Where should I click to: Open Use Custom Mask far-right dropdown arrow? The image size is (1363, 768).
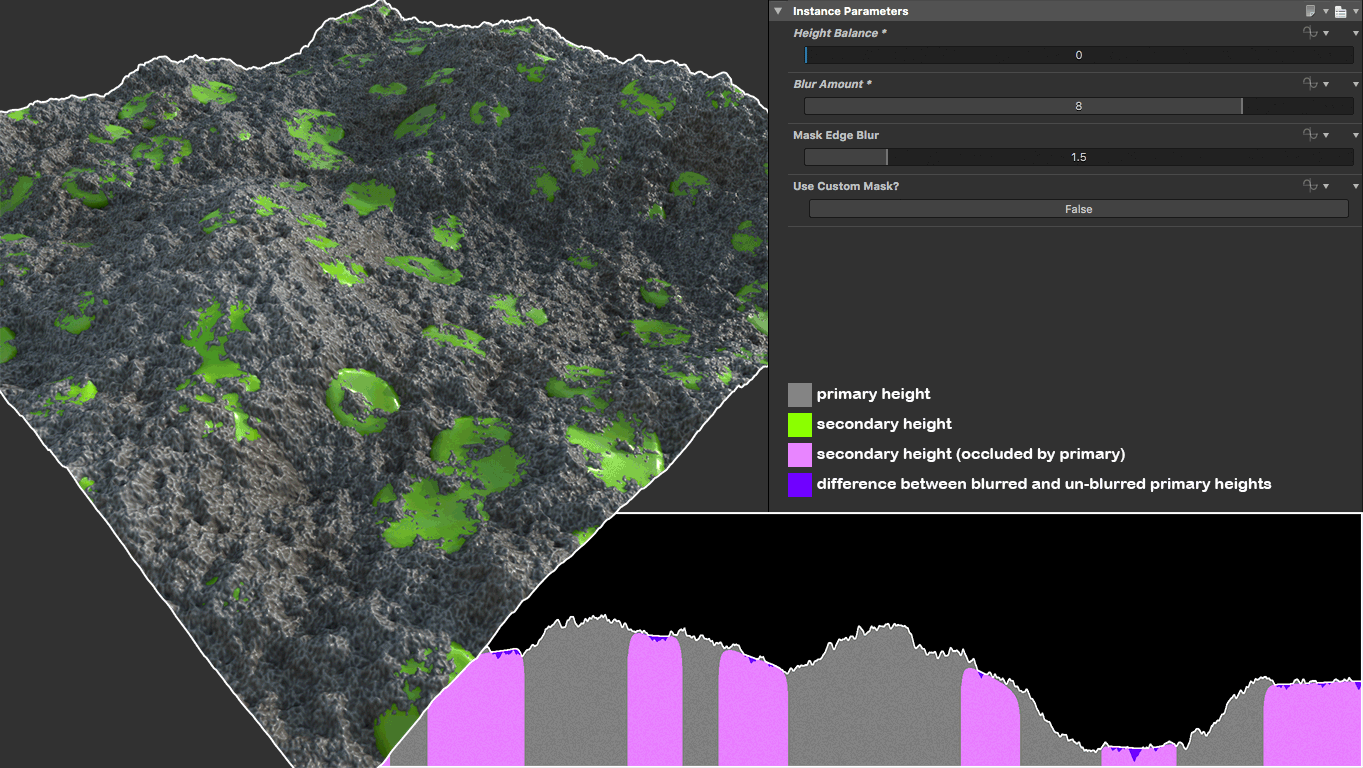point(1356,186)
